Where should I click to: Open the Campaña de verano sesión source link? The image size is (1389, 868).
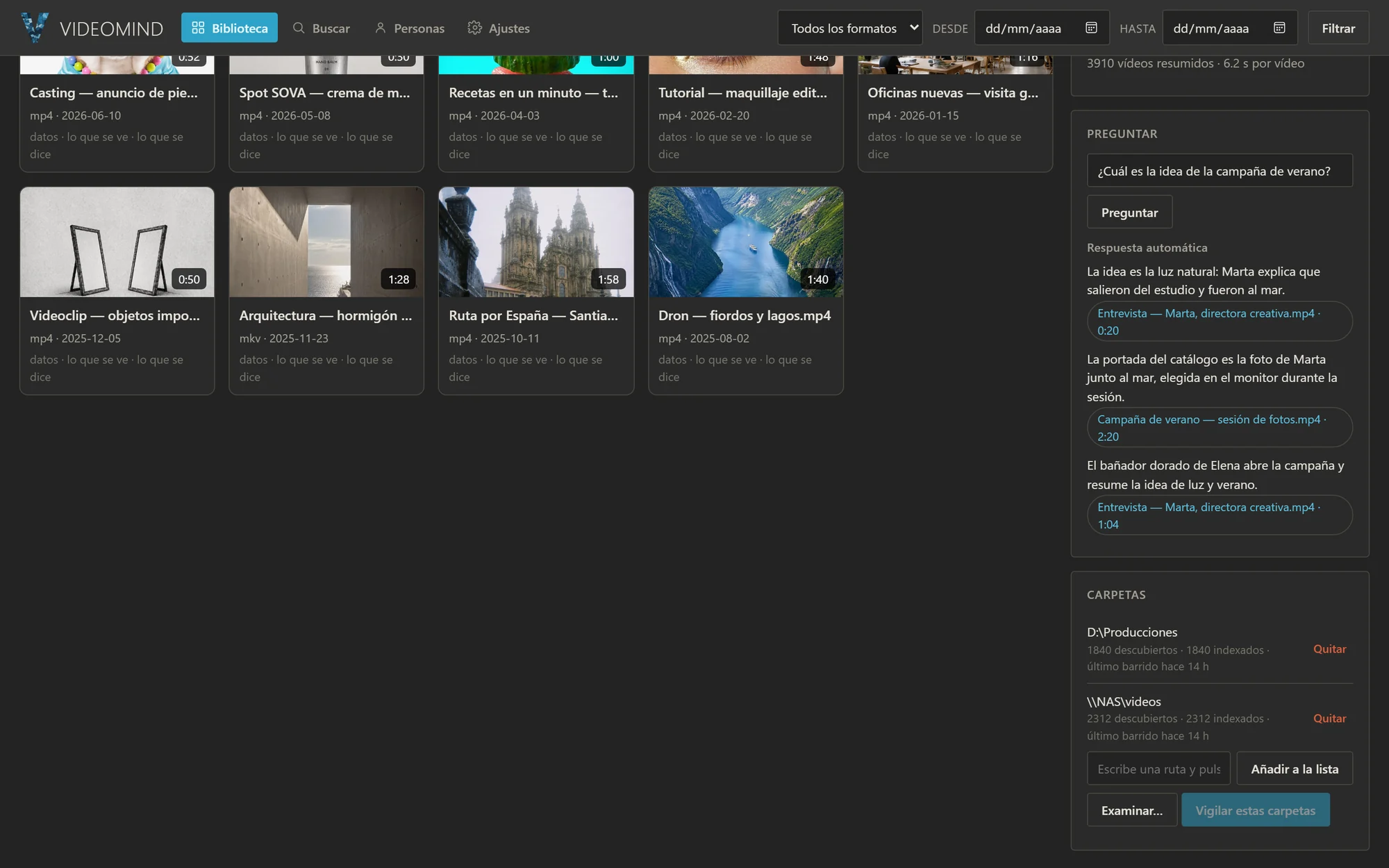[x=1220, y=428]
